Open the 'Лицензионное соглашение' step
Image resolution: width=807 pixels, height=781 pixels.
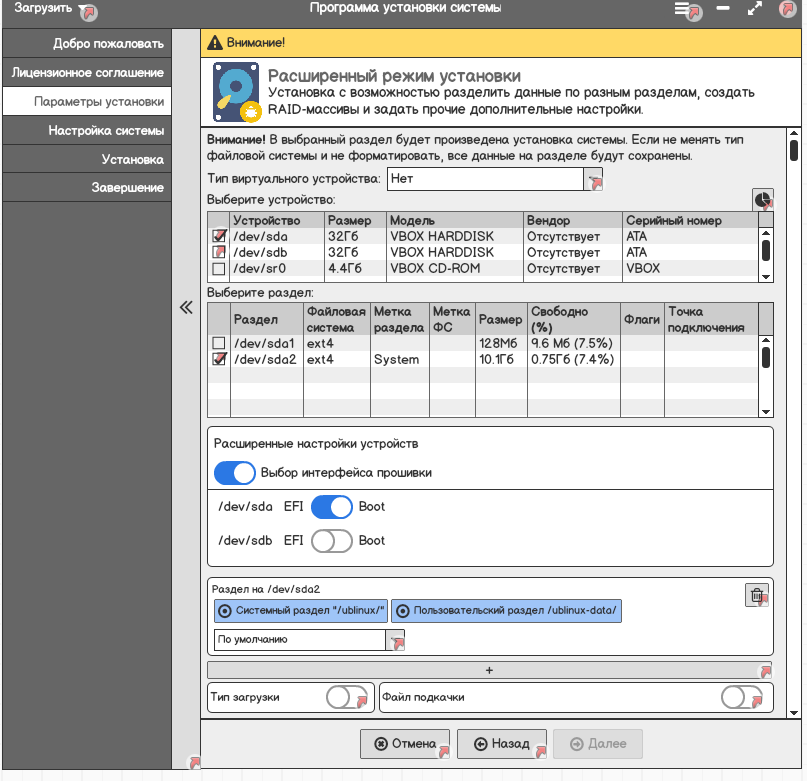pos(87,73)
